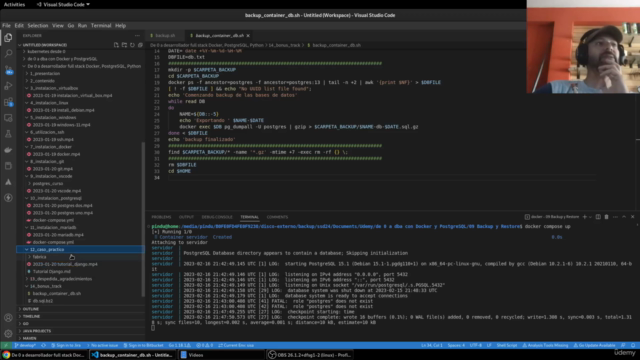Expand the TIMELINE section
Image resolution: width=640 pixels, height=360 pixels.
31,316
